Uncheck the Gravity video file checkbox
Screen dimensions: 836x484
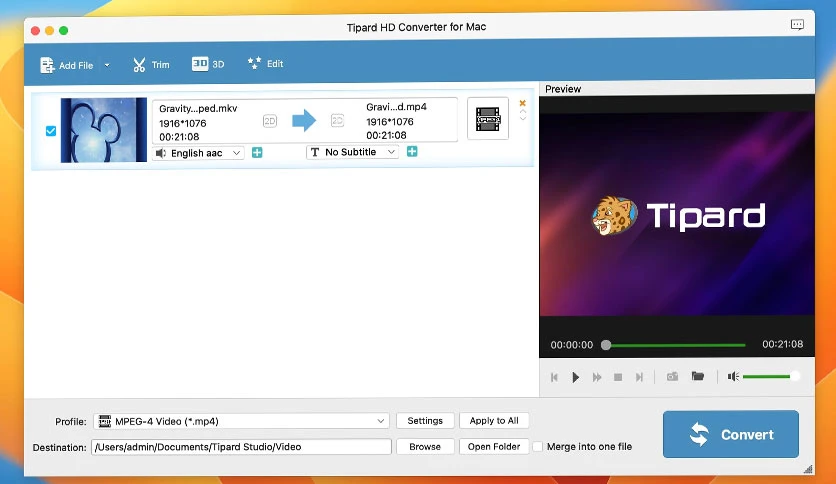[51, 131]
